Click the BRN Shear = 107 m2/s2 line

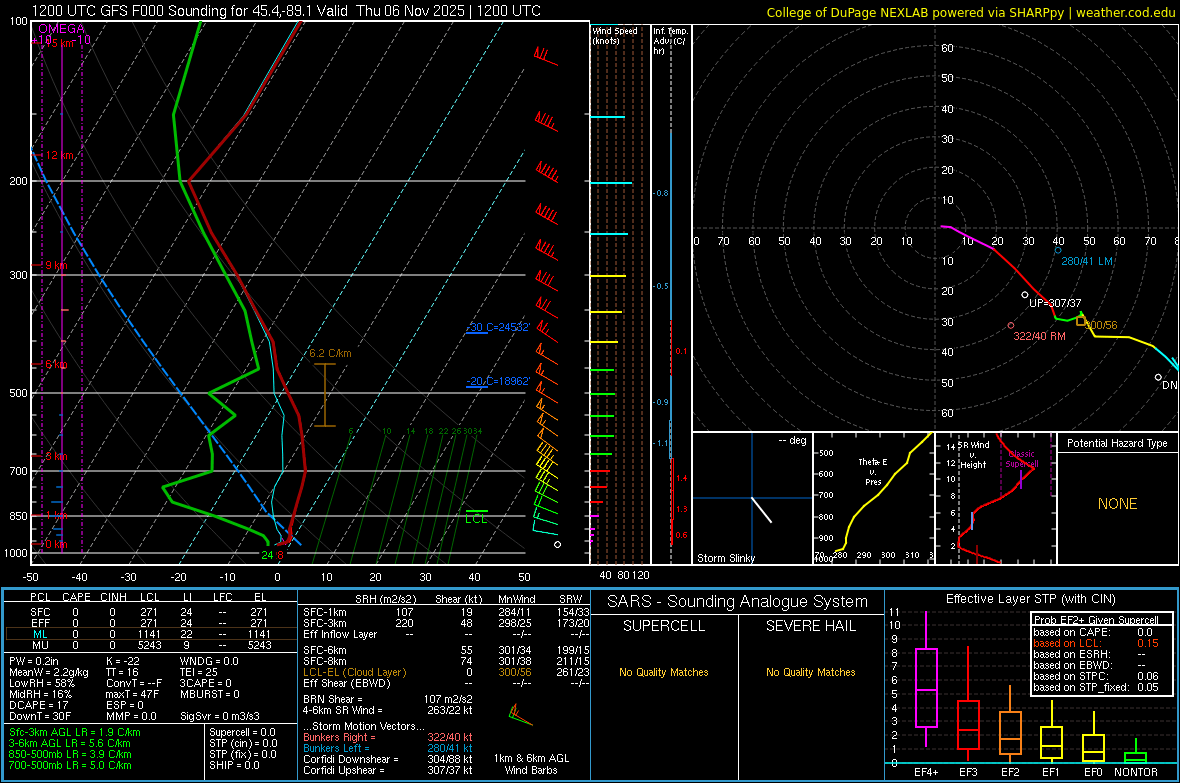pos(388,699)
